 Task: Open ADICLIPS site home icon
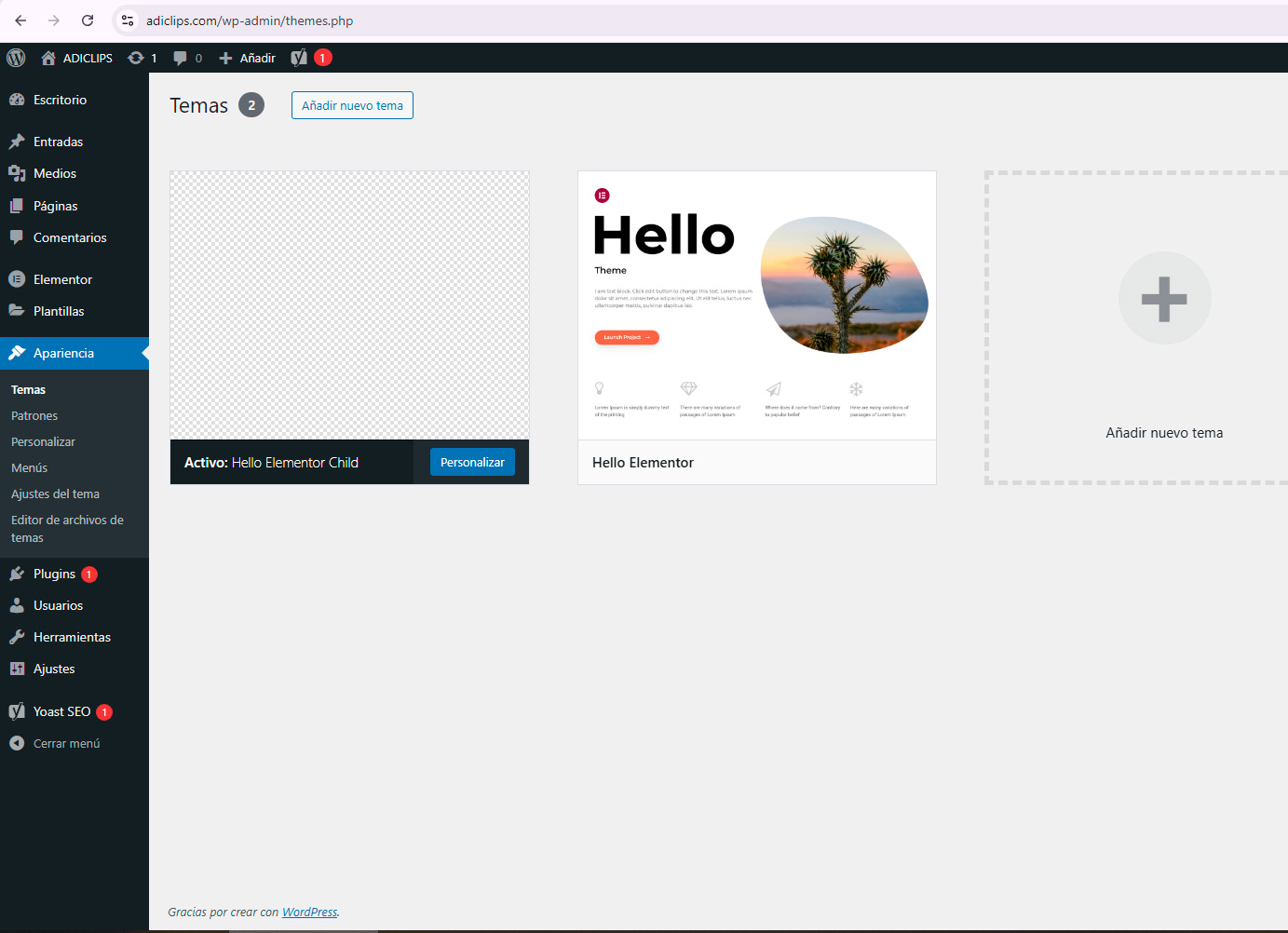48,58
